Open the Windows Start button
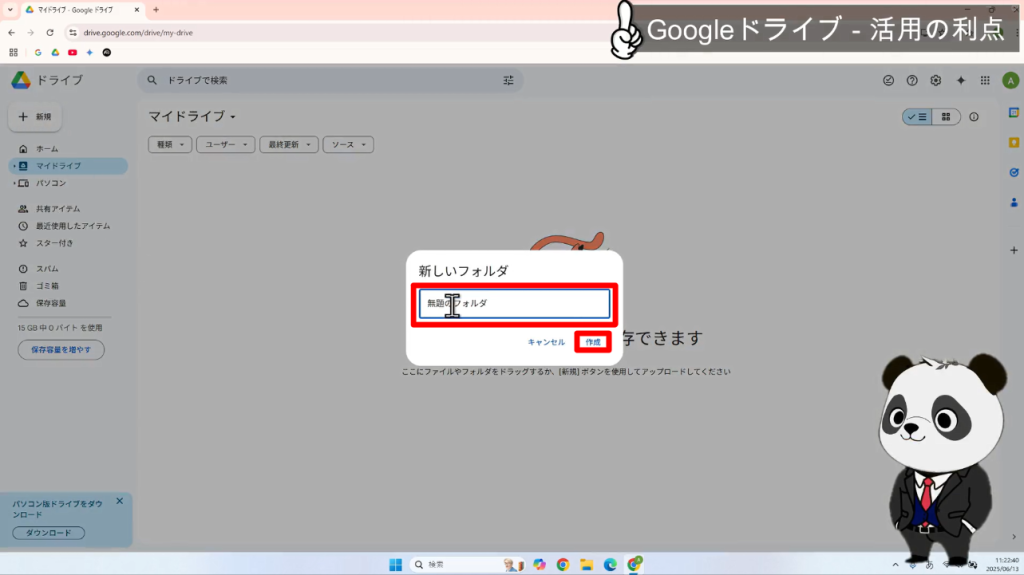Screen dimensions: 1024x575 (395, 565)
